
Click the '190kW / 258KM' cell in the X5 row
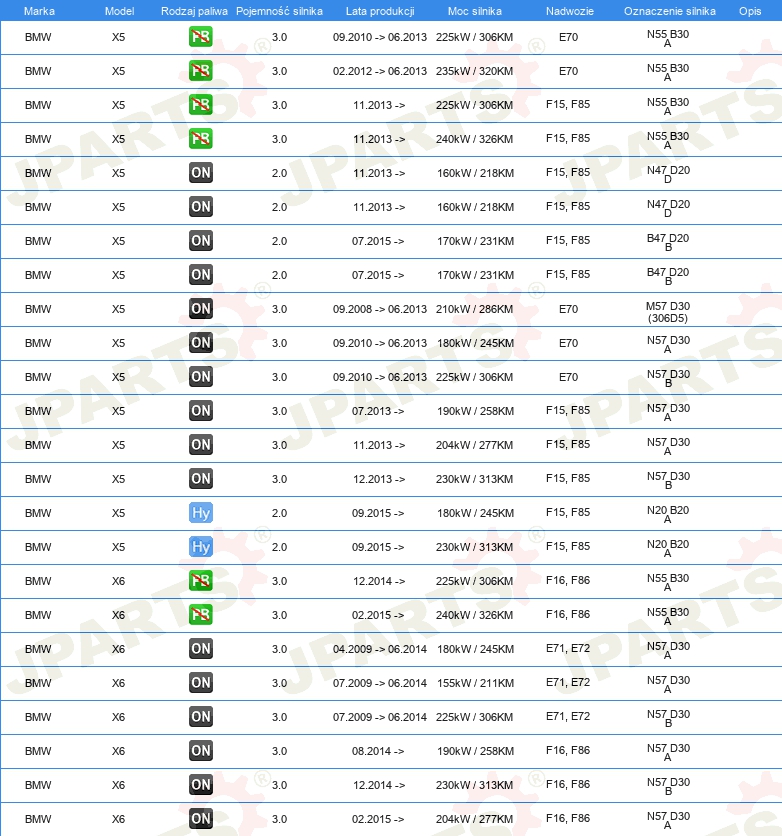coord(475,411)
